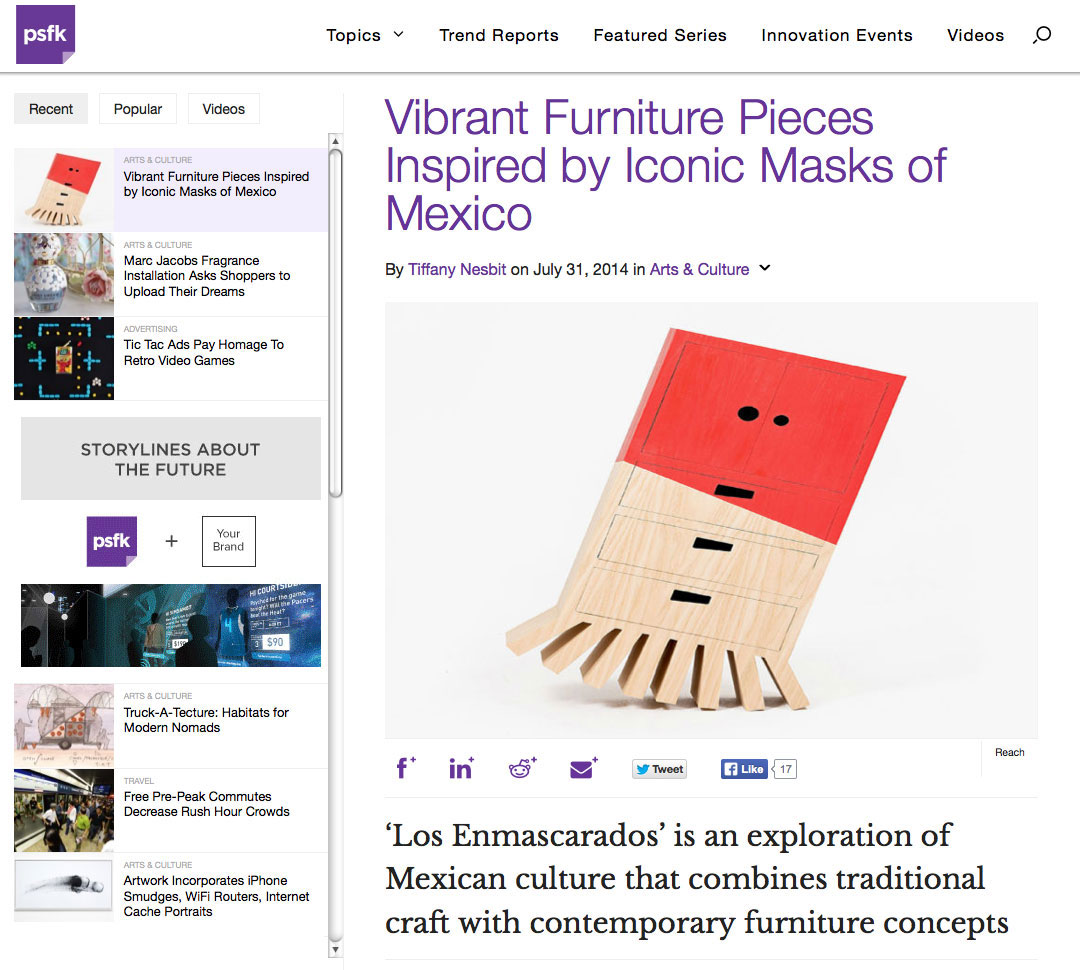
Task: Click the Twitter Tweet button
Action: 659,769
